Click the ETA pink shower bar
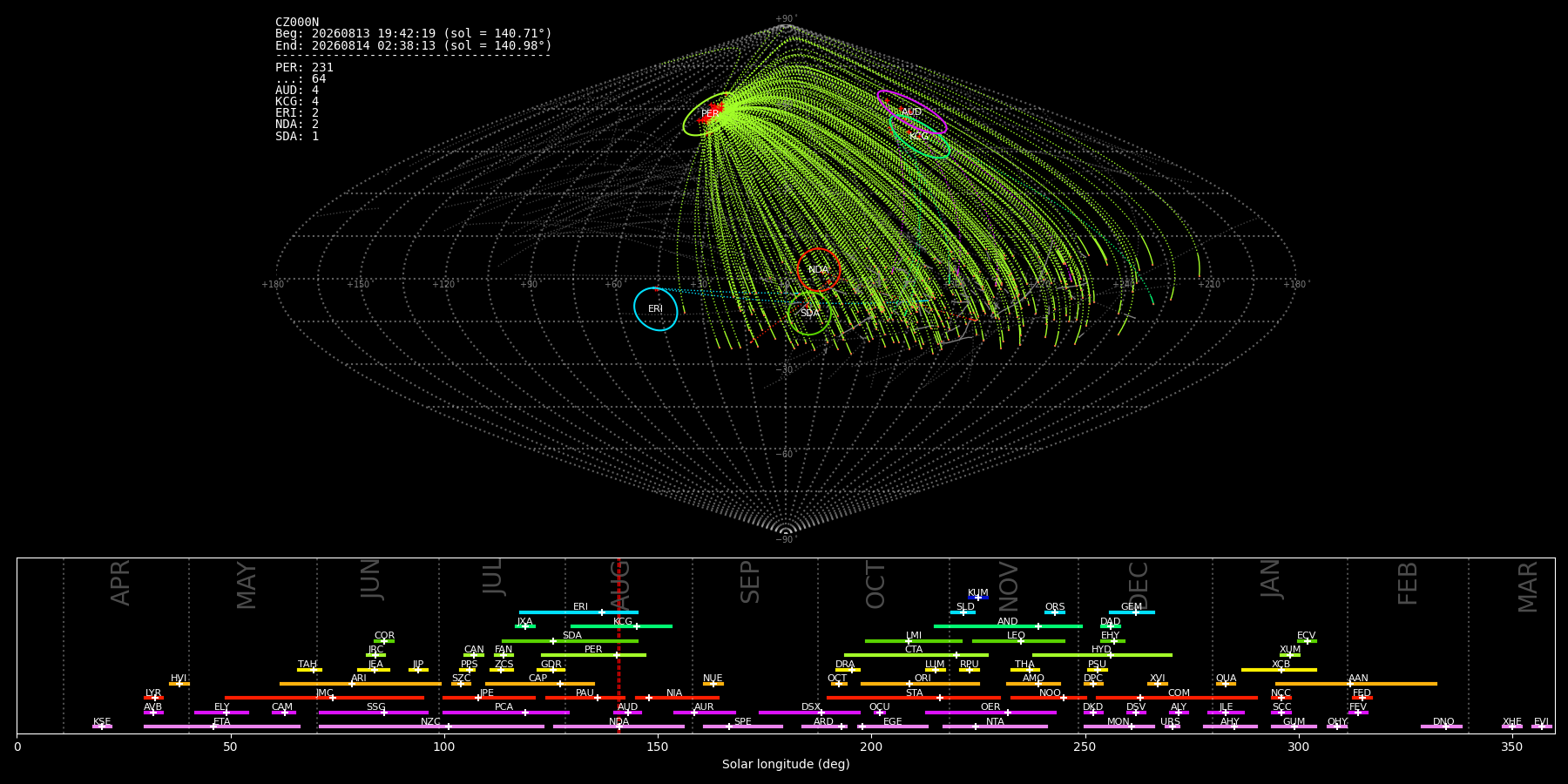This screenshot has width=1568, height=784. [x=222, y=727]
